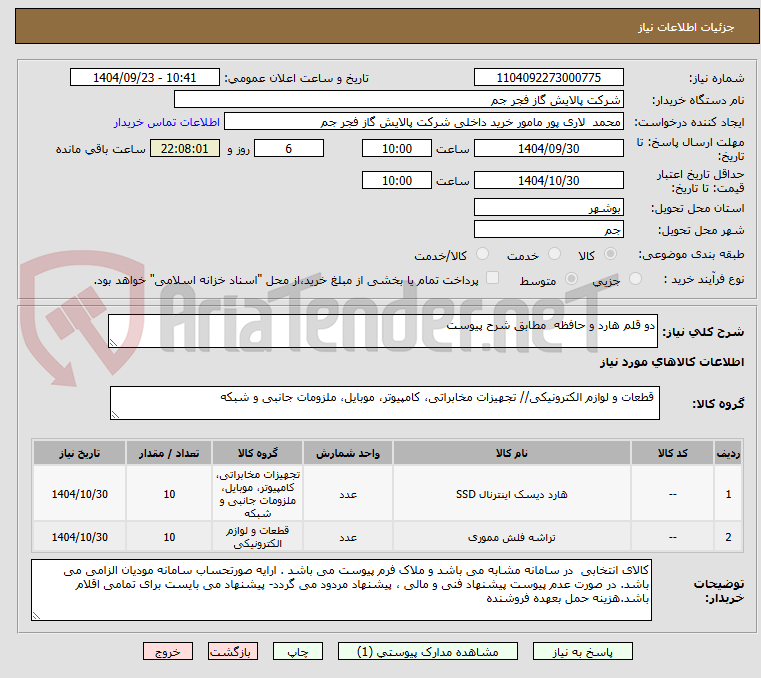Open اطلاعات تماس خریدار contact link

point(167,122)
